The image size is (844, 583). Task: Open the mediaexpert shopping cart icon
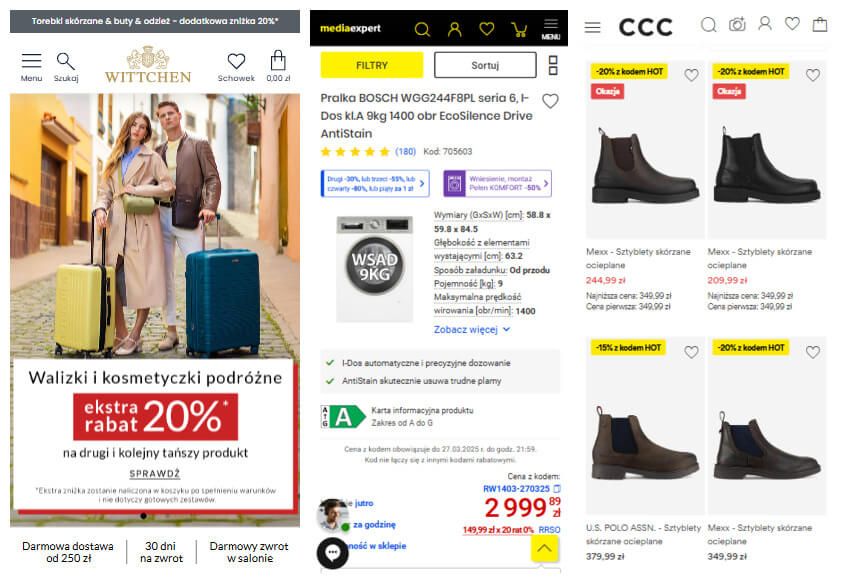(x=519, y=29)
